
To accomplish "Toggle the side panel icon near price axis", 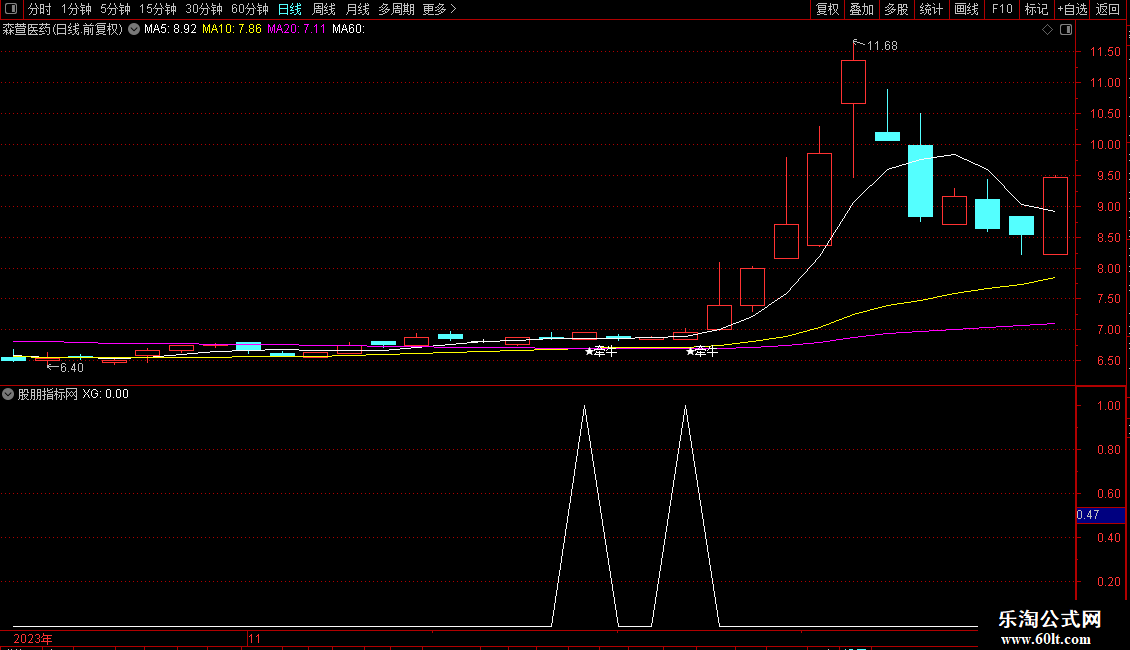I will click(1066, 30).
